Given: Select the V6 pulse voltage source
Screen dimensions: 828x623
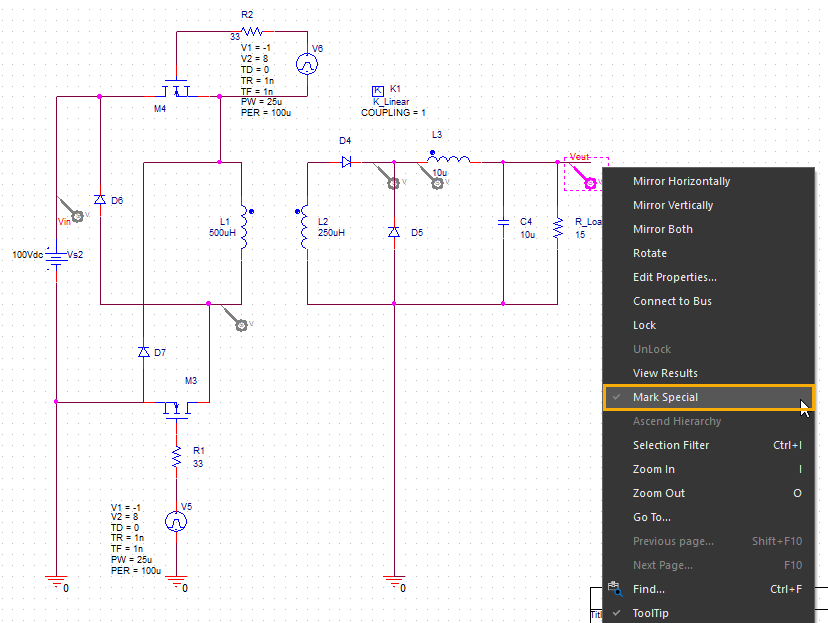Looking at the screenshot, I should tap(306, 64).
